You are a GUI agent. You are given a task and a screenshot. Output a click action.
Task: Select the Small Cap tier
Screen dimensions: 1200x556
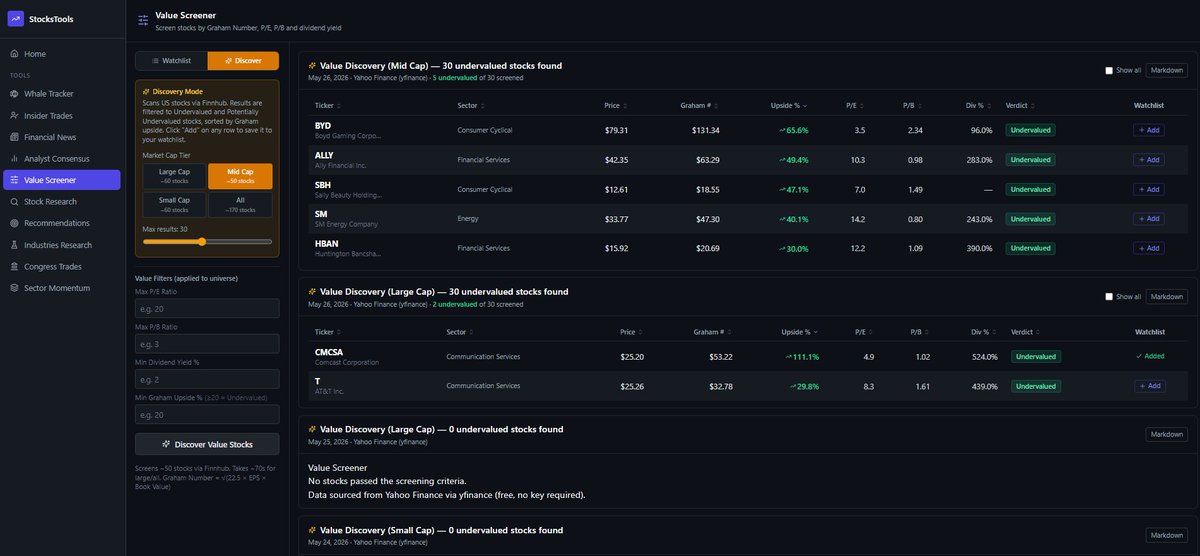tap(174, 205)
